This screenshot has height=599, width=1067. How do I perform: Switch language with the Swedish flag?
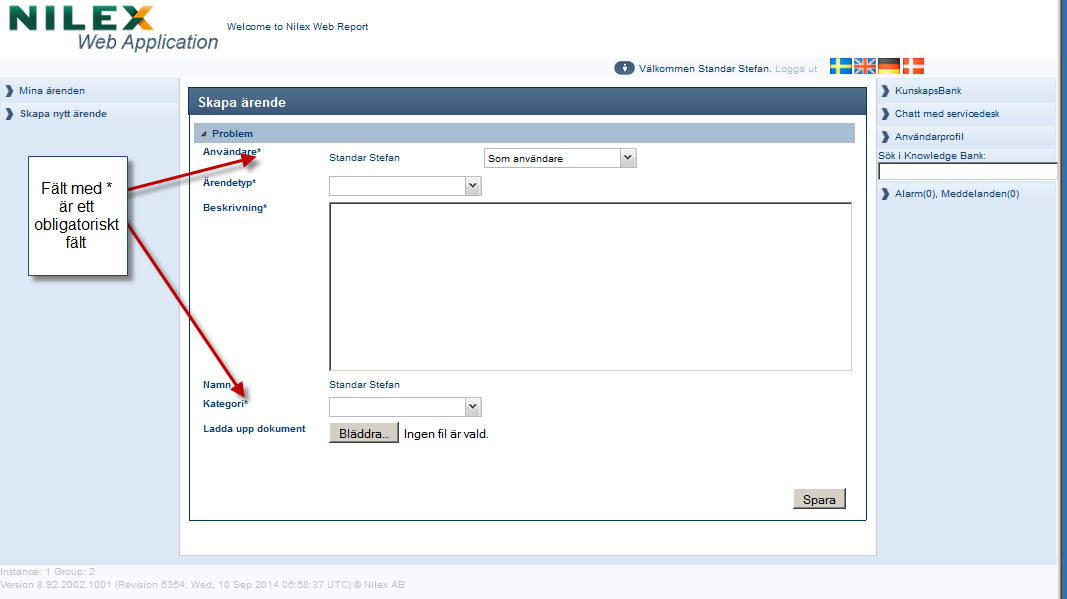tap(840, 66)
